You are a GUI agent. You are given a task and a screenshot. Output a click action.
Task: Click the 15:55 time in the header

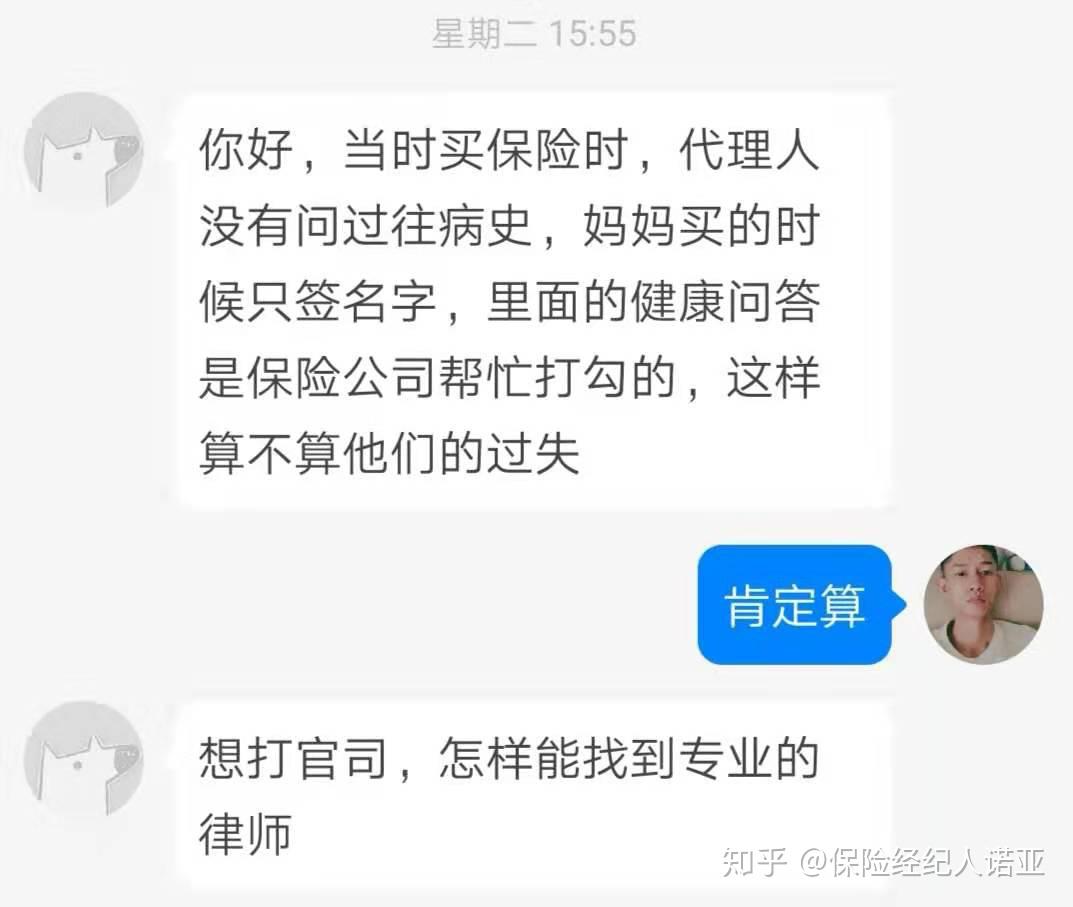(593, 34)
